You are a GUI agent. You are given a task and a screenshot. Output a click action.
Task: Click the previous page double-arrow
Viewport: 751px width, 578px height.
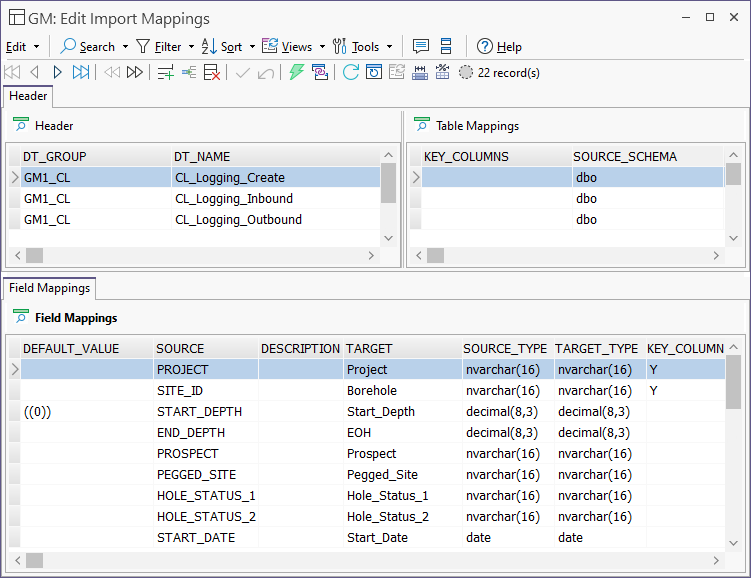(x=112, y=72)
